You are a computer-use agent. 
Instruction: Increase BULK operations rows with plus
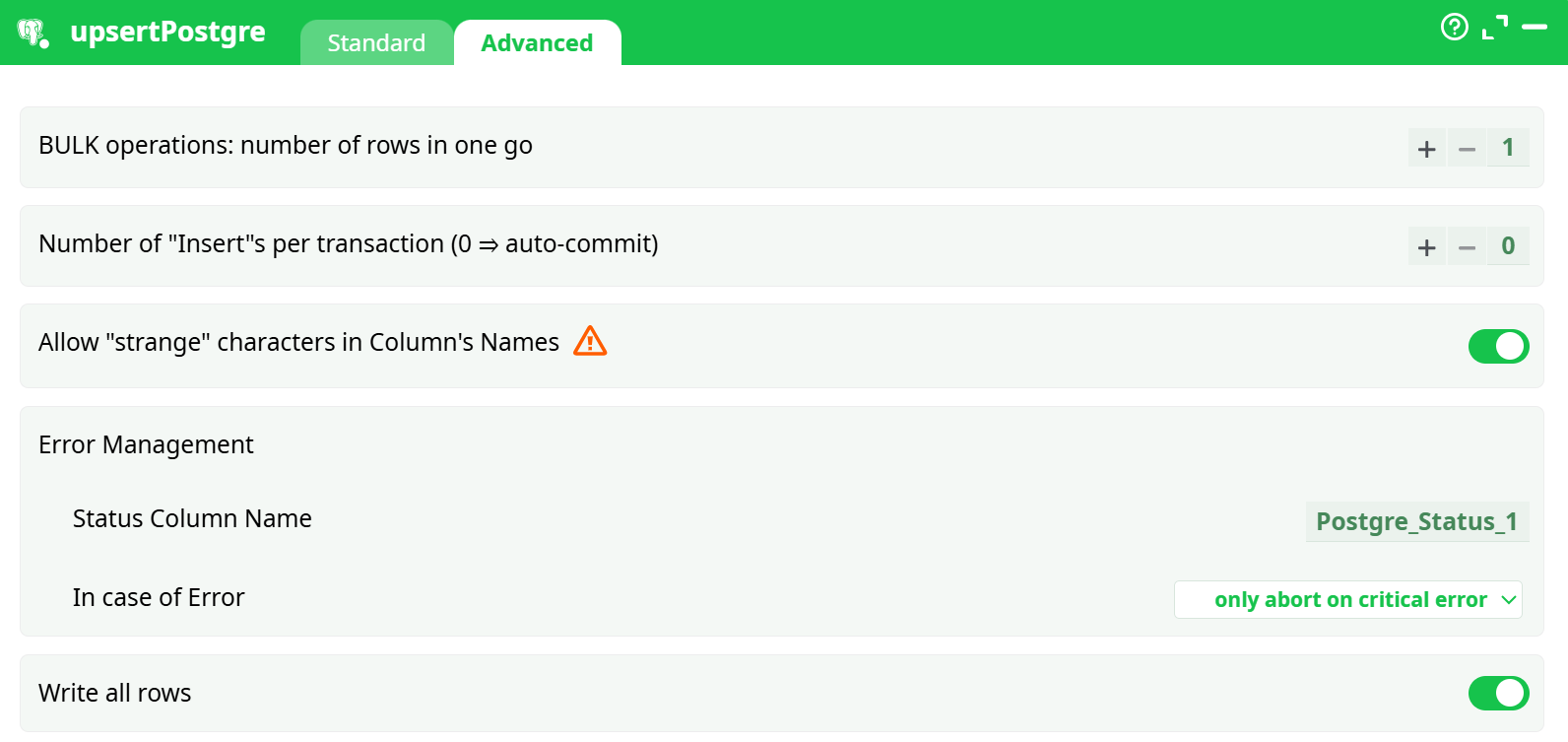(x=1426, y=149)
